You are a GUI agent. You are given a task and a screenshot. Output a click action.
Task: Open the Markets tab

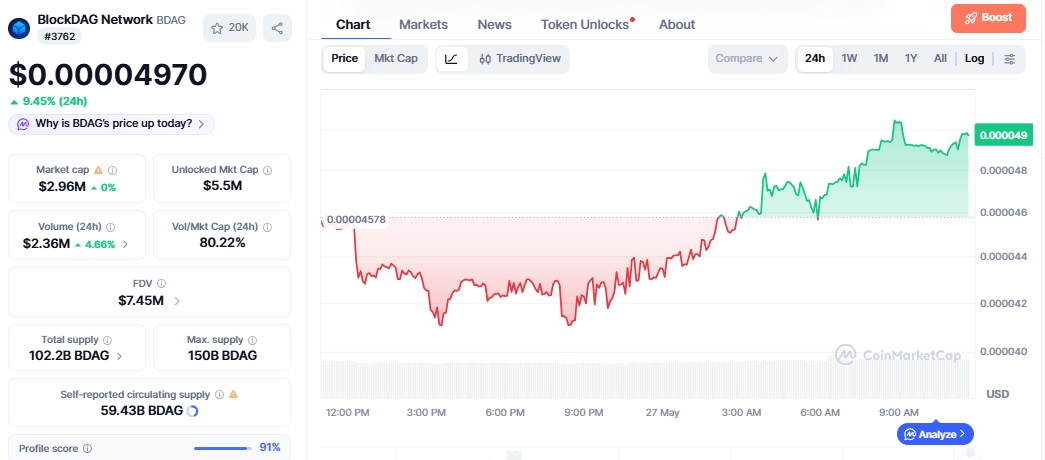tap(423, 25)
